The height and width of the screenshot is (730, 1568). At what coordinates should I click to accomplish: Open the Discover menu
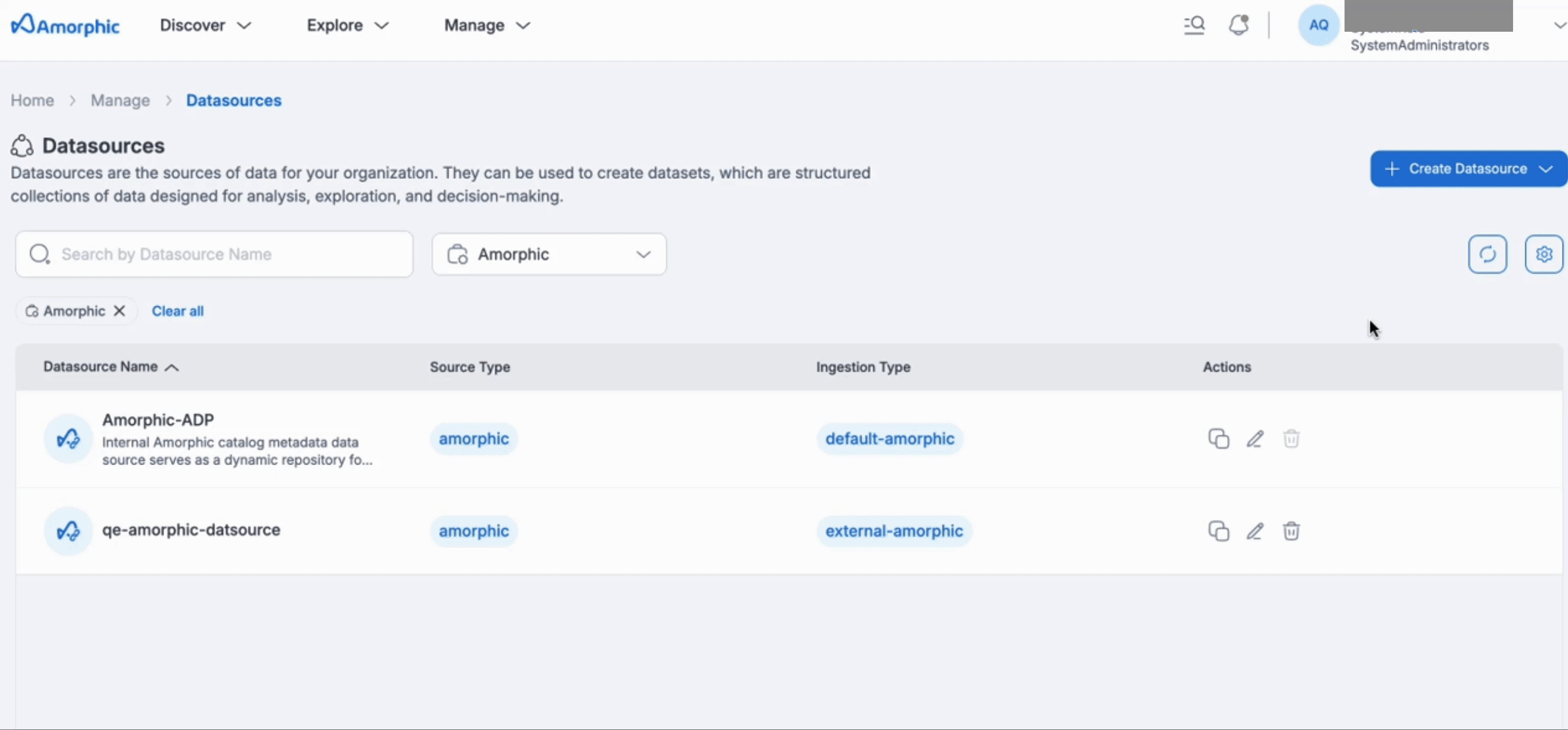(205, 25)
